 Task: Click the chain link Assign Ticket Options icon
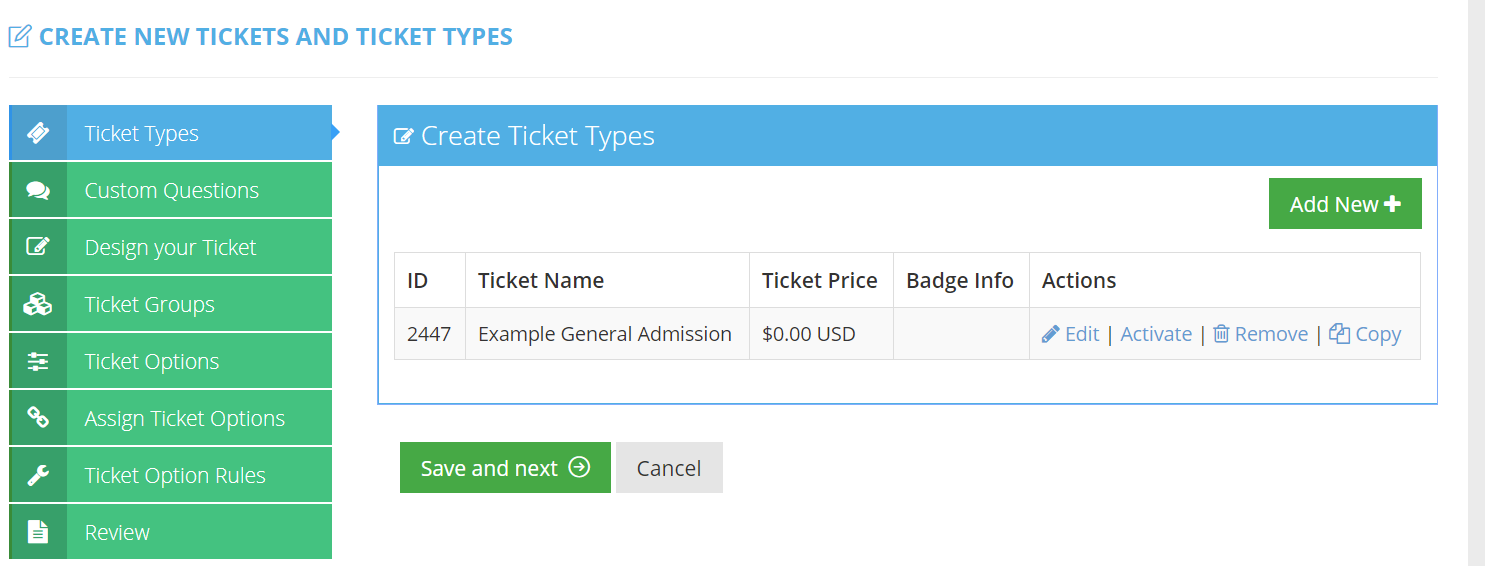click(x=38, y=418)
